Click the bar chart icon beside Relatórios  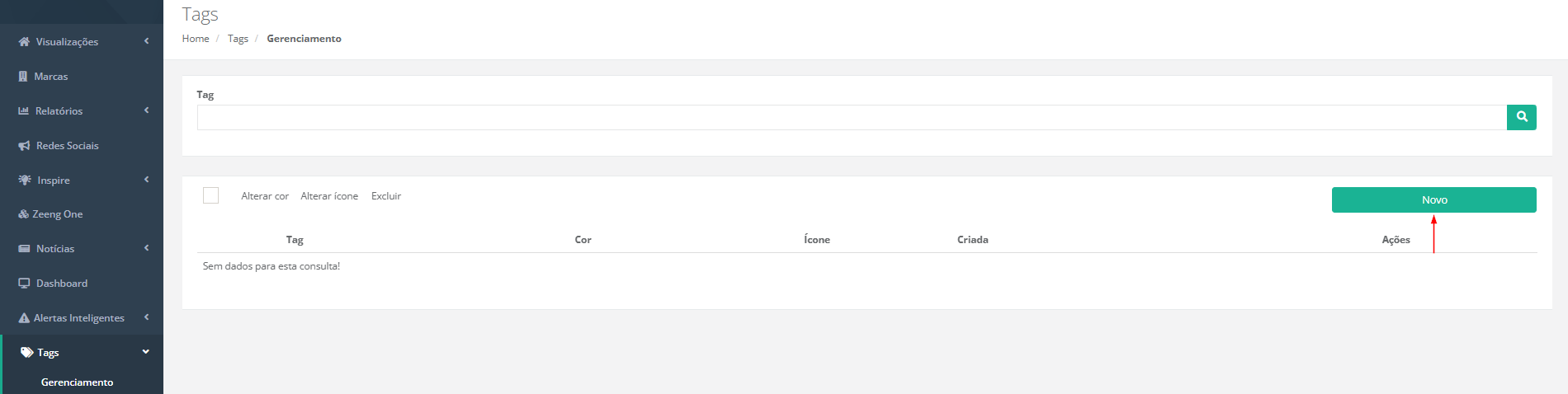tap(24, 111)
